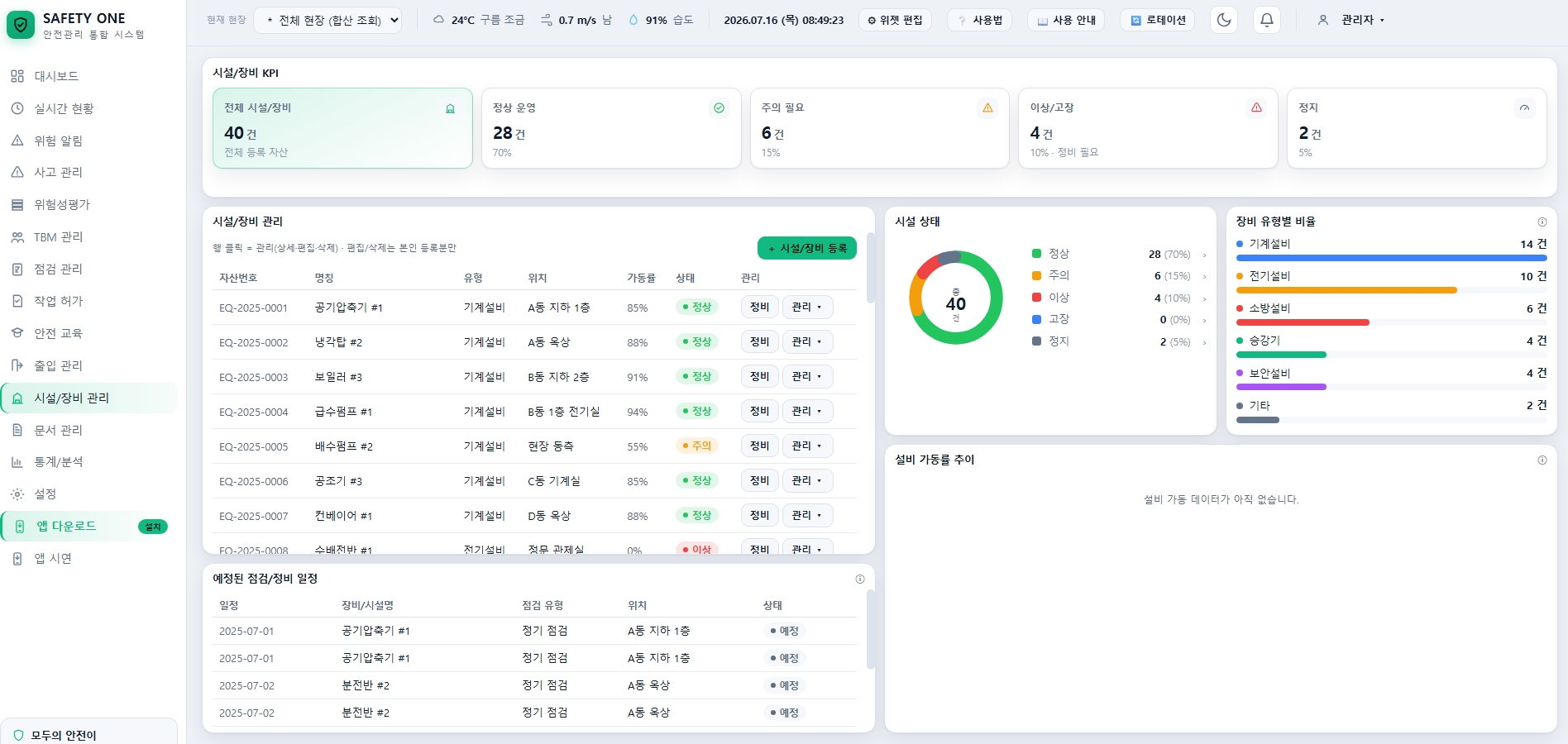Click info icon on 설비 가동률 추이

1542,460
